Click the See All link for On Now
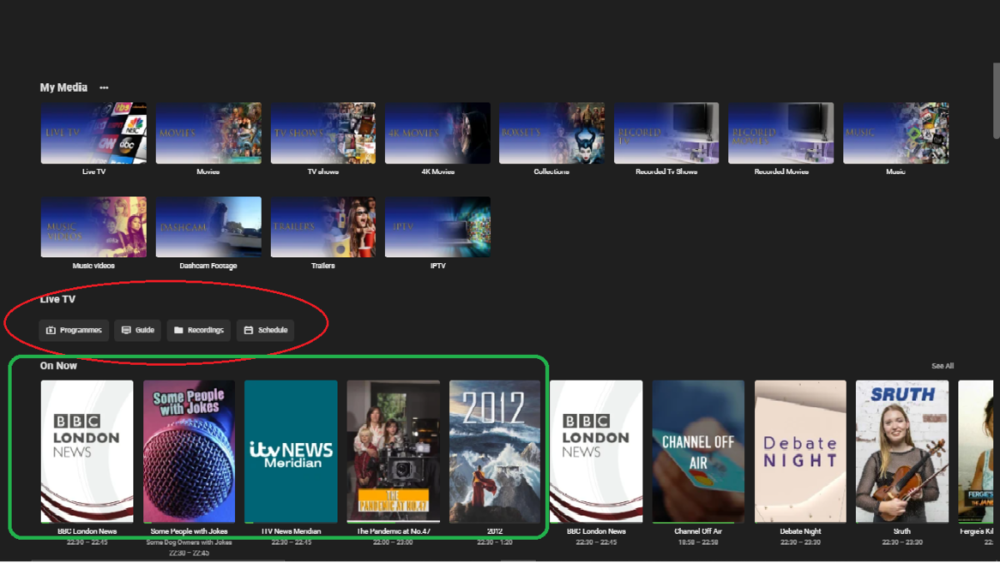This screenshot has width=1000, height=563. coord(942,366)
